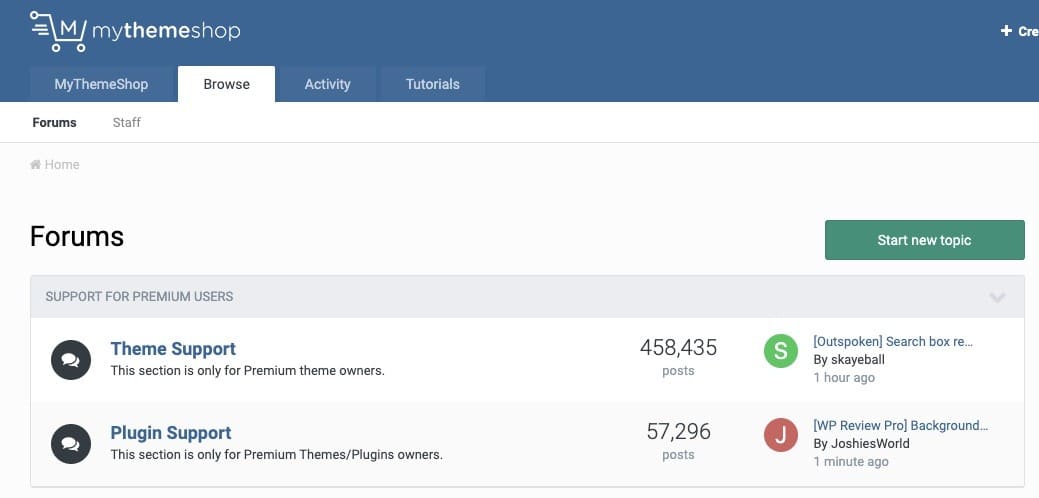Click the 'By JoshiesWorld' author text
The image size is (1039, 498).
coord(861,444)
